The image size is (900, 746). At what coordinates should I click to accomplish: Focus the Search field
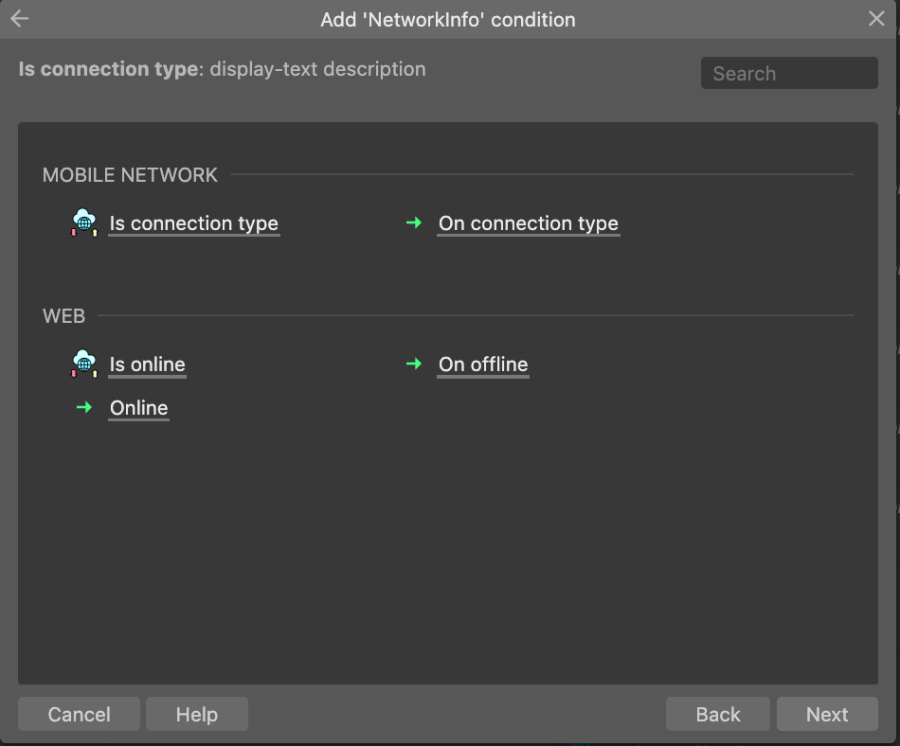coord(789,73)
